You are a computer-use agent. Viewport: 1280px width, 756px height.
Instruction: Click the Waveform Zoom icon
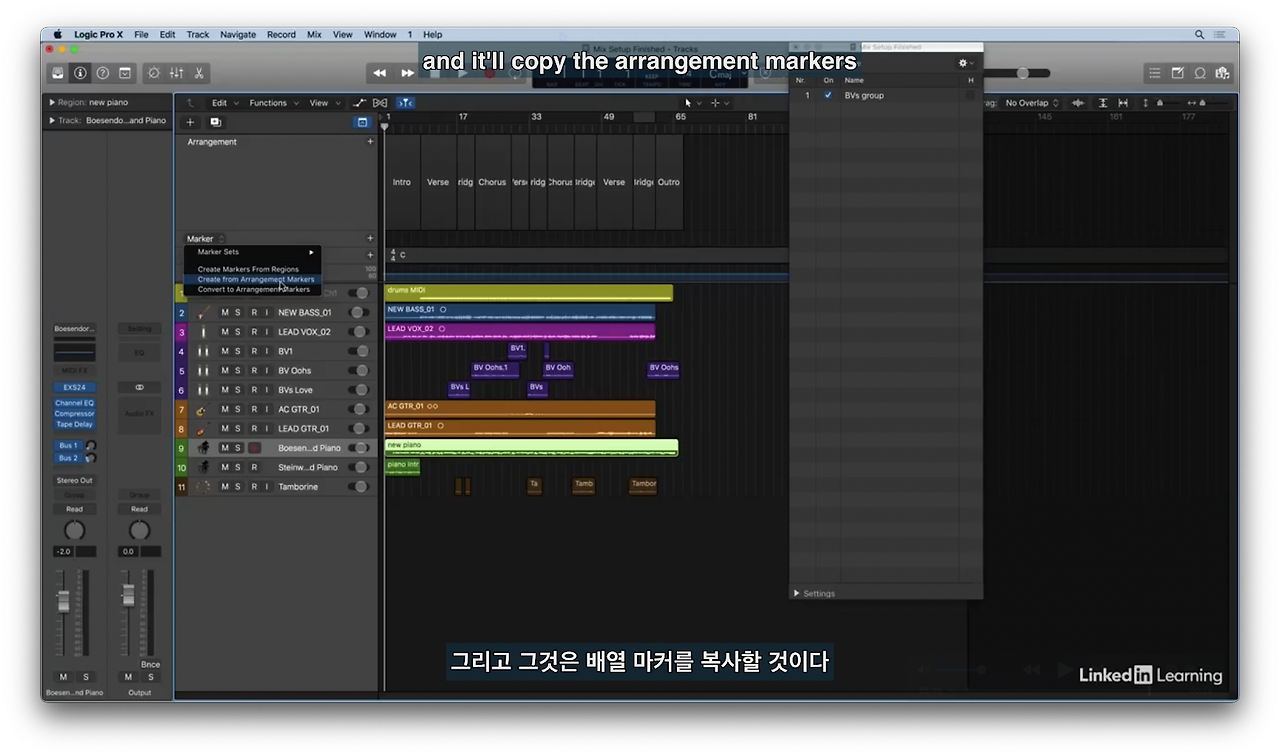tap(1078, 103)
